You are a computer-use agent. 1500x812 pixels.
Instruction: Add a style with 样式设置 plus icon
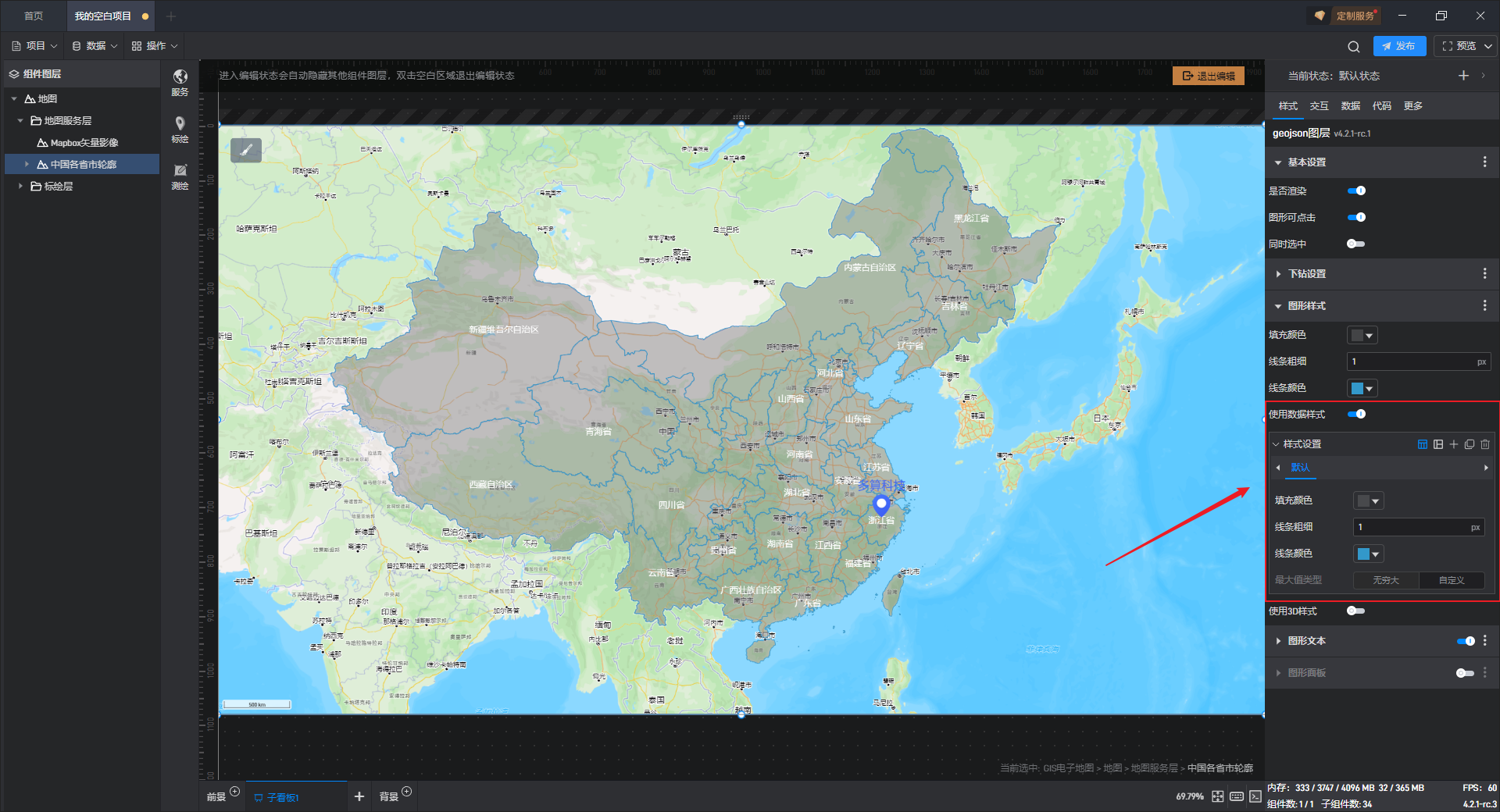[1454, 444]
